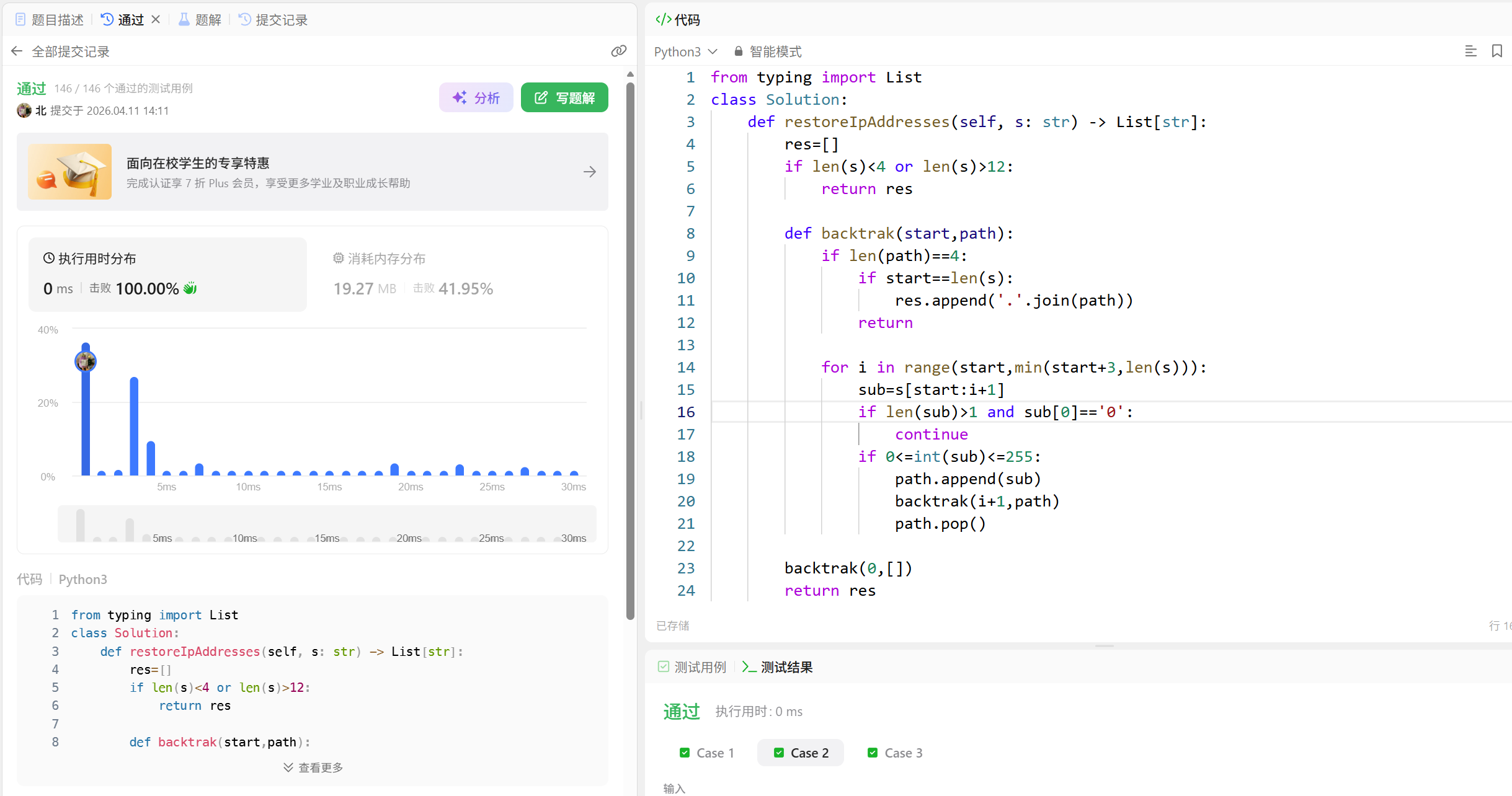1512x796 pixels.
Task: Click the runtime distribution range slider
Action: pyautogui.click(x=327, y=524)
